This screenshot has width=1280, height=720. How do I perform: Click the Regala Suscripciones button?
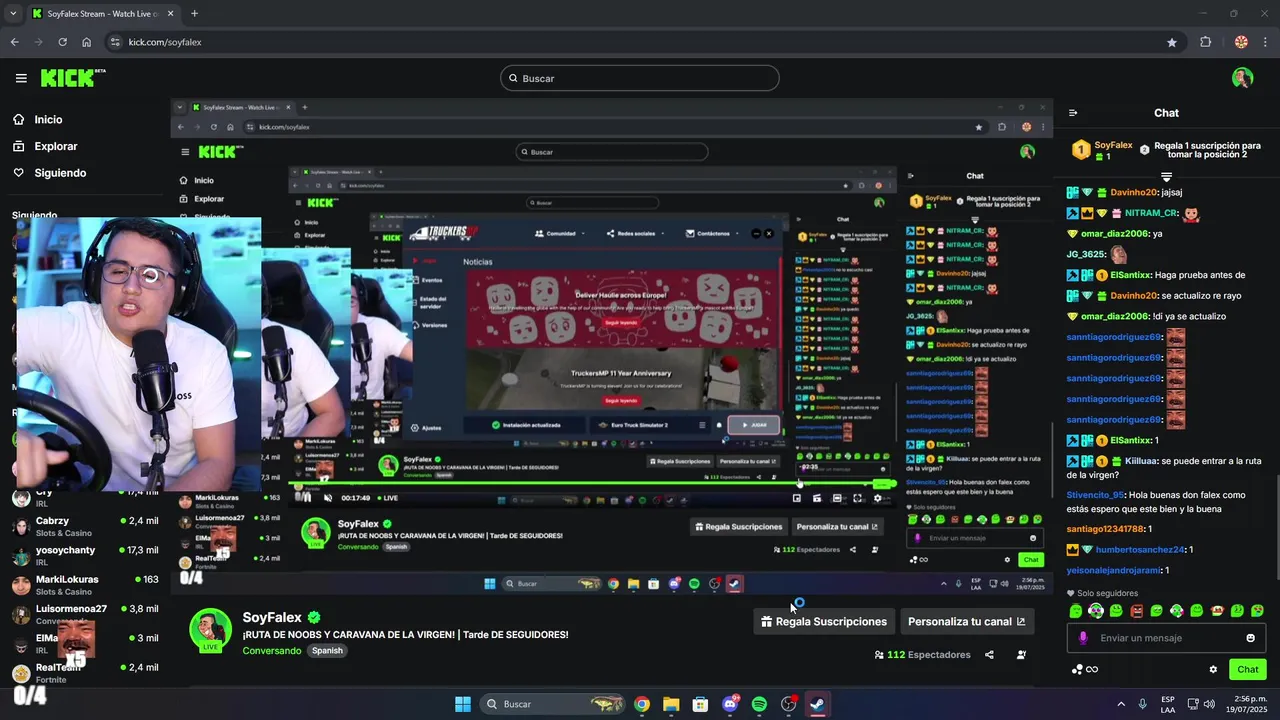click(x=824, y=621)
